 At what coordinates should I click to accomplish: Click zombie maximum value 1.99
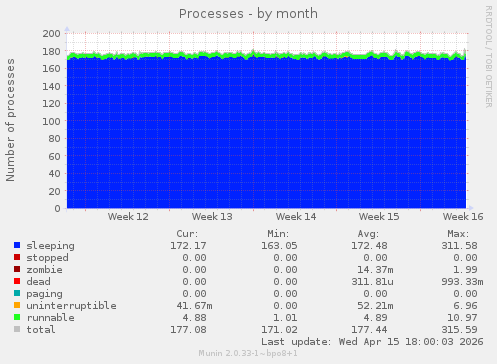tap(466, 270)
